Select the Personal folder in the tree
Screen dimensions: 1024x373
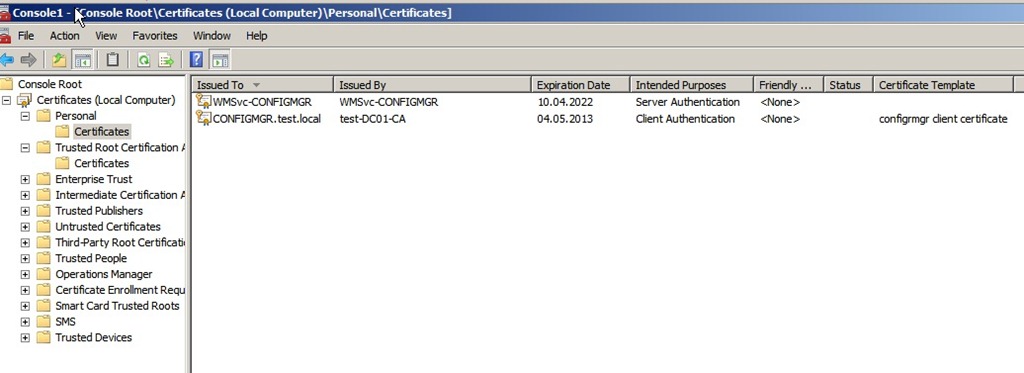(76, 116)
